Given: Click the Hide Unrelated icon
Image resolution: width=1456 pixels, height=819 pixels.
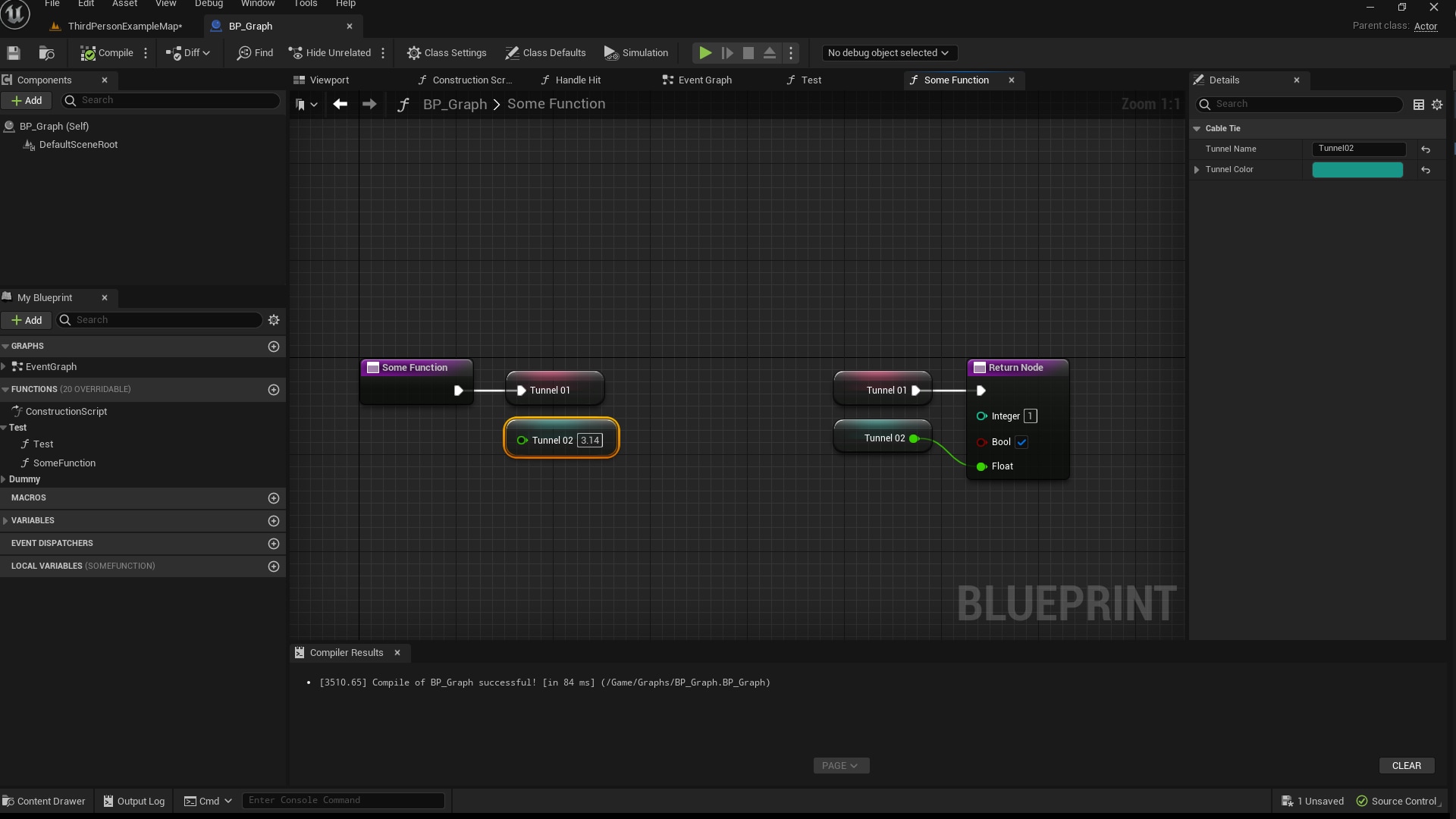Looking at the screenshot, I should tap(297, 52).
